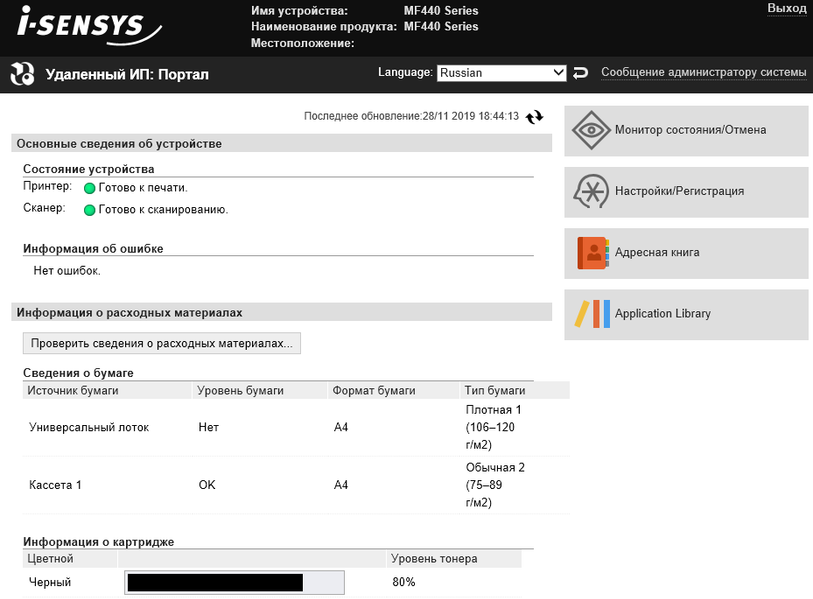Viewport: 813px width, 599px height.
Task: Select the Плотная 1 paper type cell
Action: (x=493, y=427)
